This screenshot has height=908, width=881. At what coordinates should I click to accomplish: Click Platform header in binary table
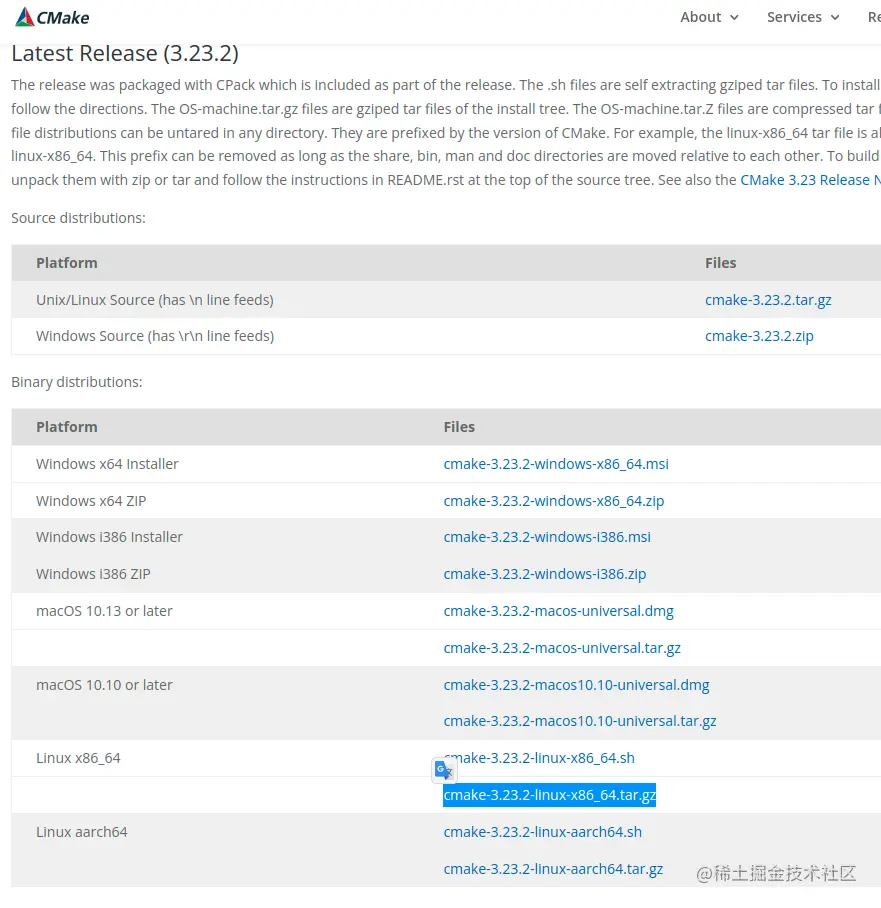(67, 427)
